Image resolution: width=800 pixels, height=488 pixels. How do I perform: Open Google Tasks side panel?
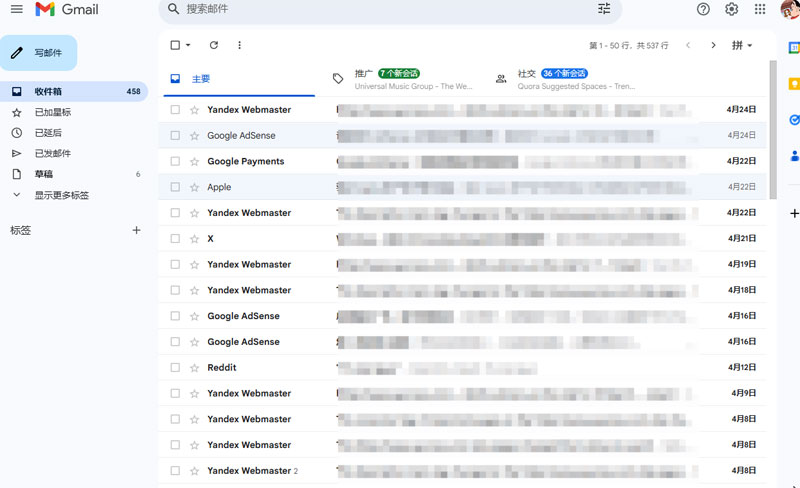point(794,119)
